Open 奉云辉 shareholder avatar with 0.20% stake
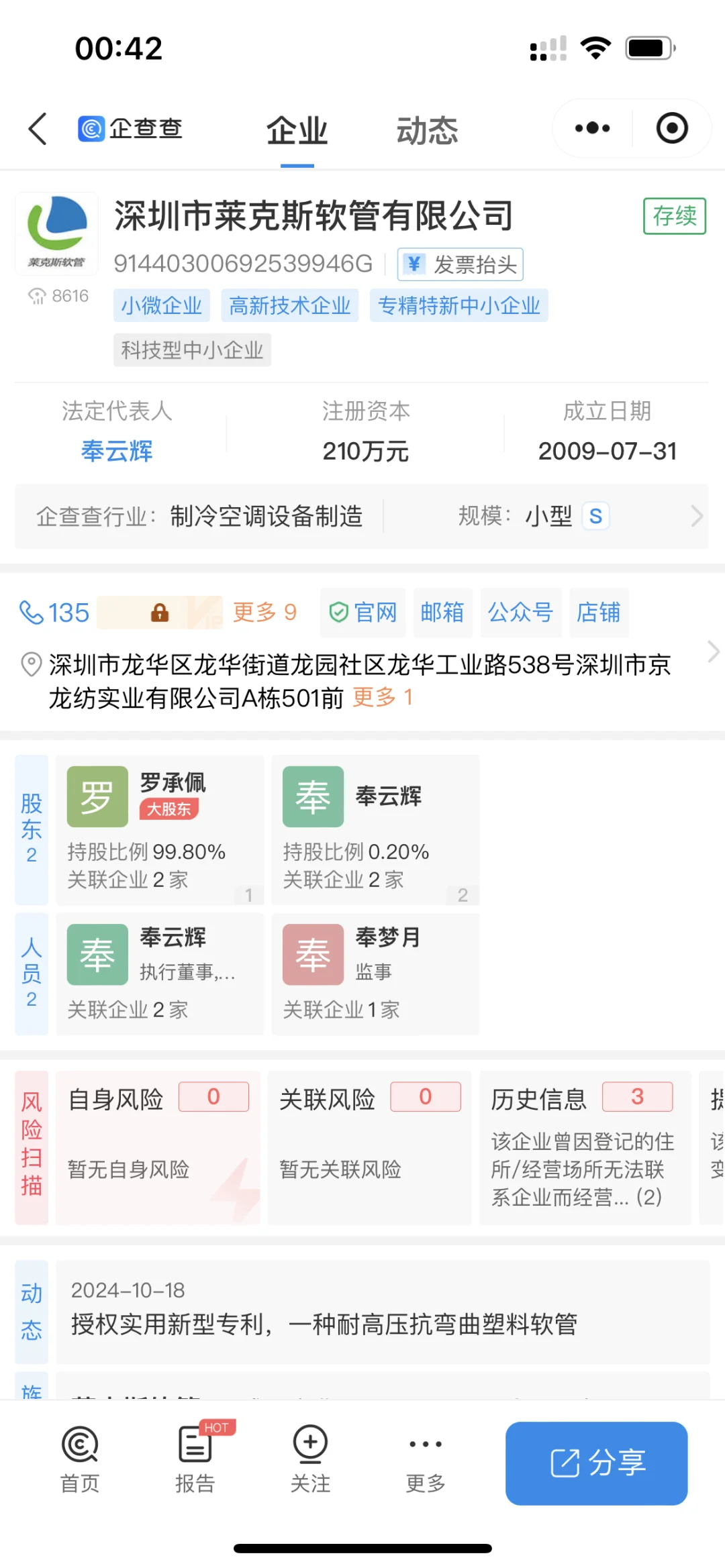725x1568 pixels. [x=313, y=796]
